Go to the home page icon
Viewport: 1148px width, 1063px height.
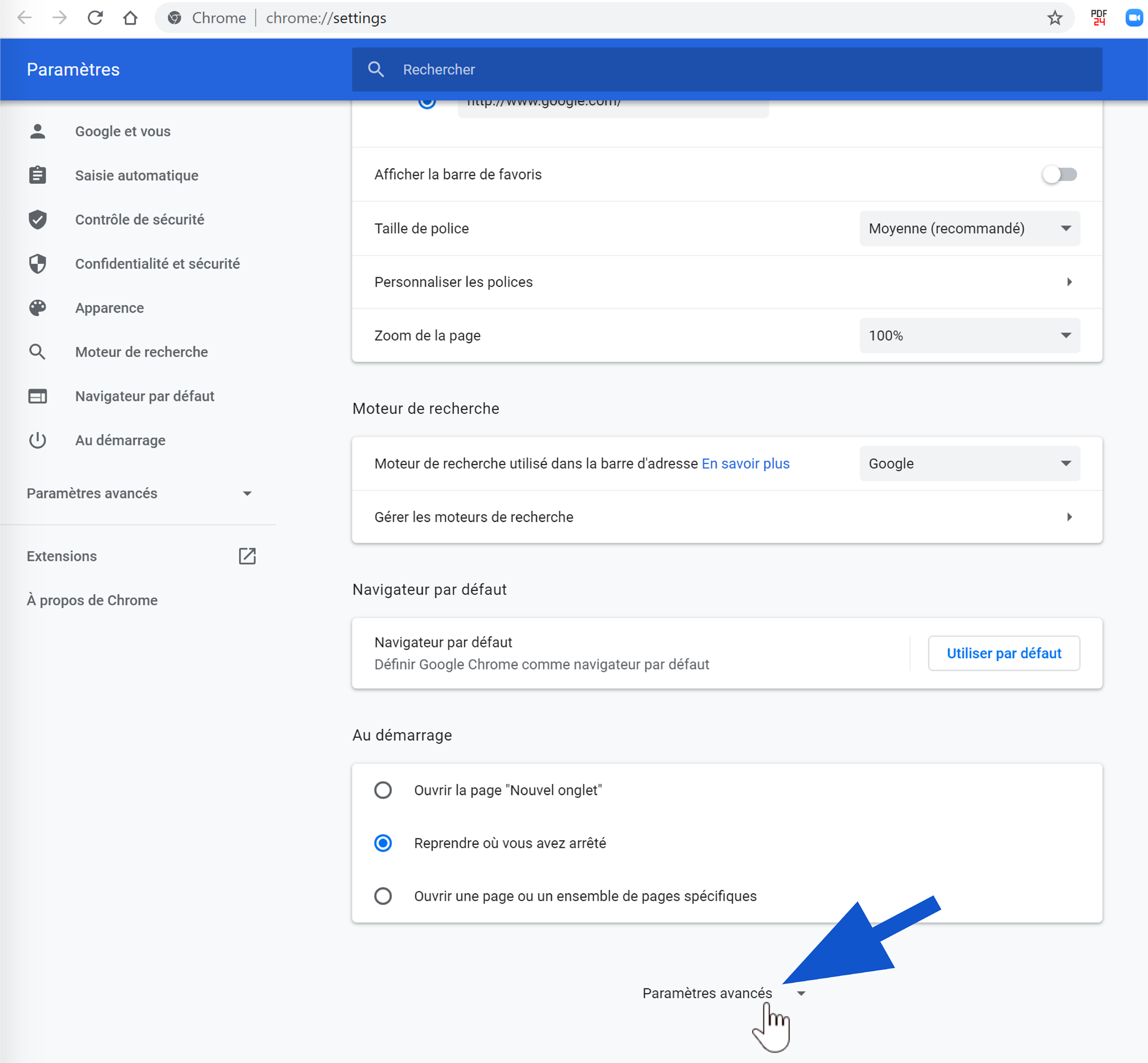click(x=130, y=18)
